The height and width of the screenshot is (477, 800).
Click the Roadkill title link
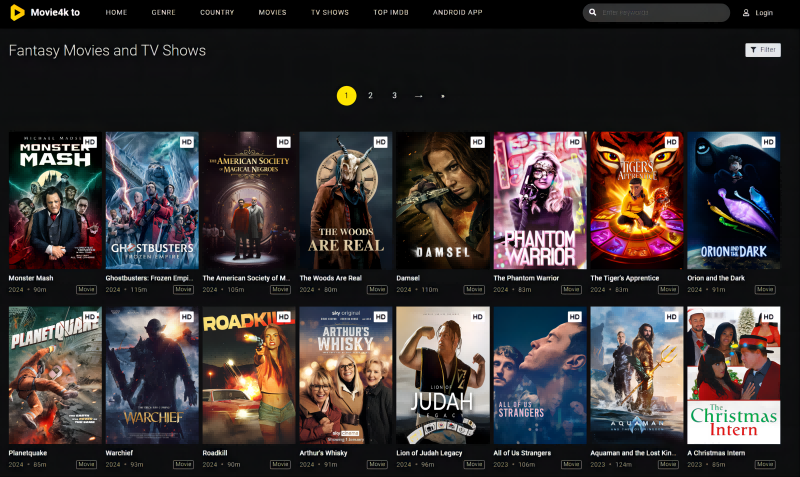coord(215,453)
